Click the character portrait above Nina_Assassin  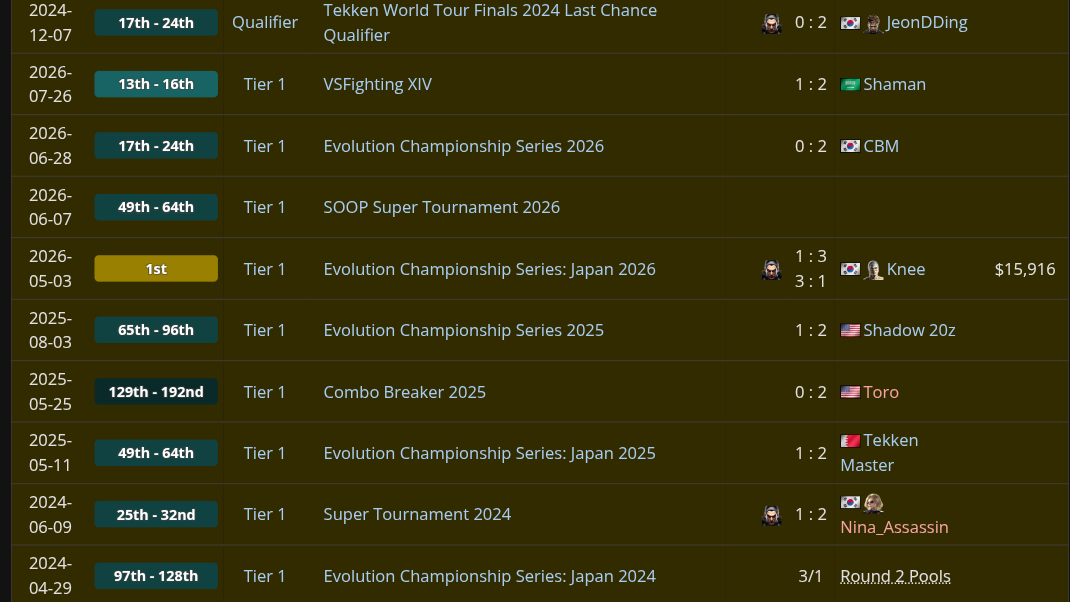coord(873,503)
